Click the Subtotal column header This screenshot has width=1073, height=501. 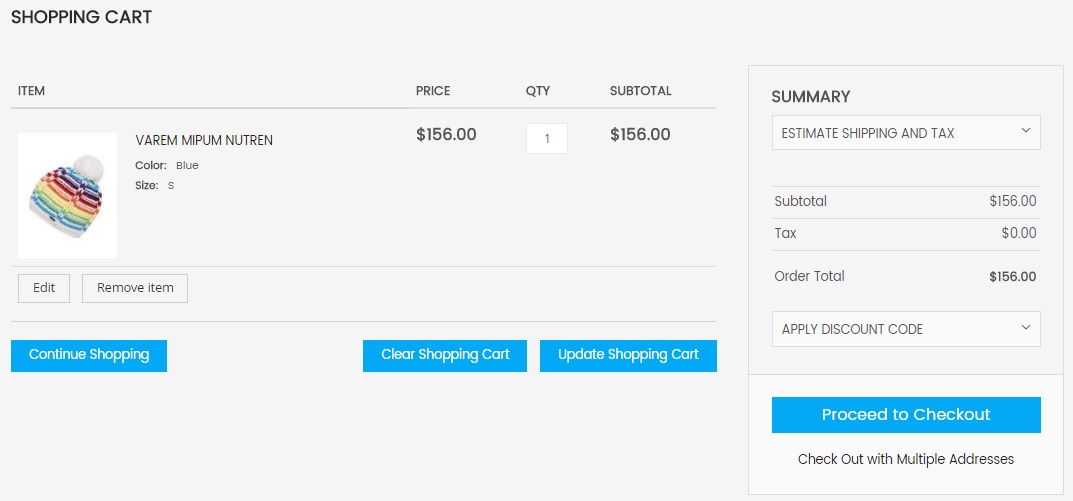pos(640,91)
